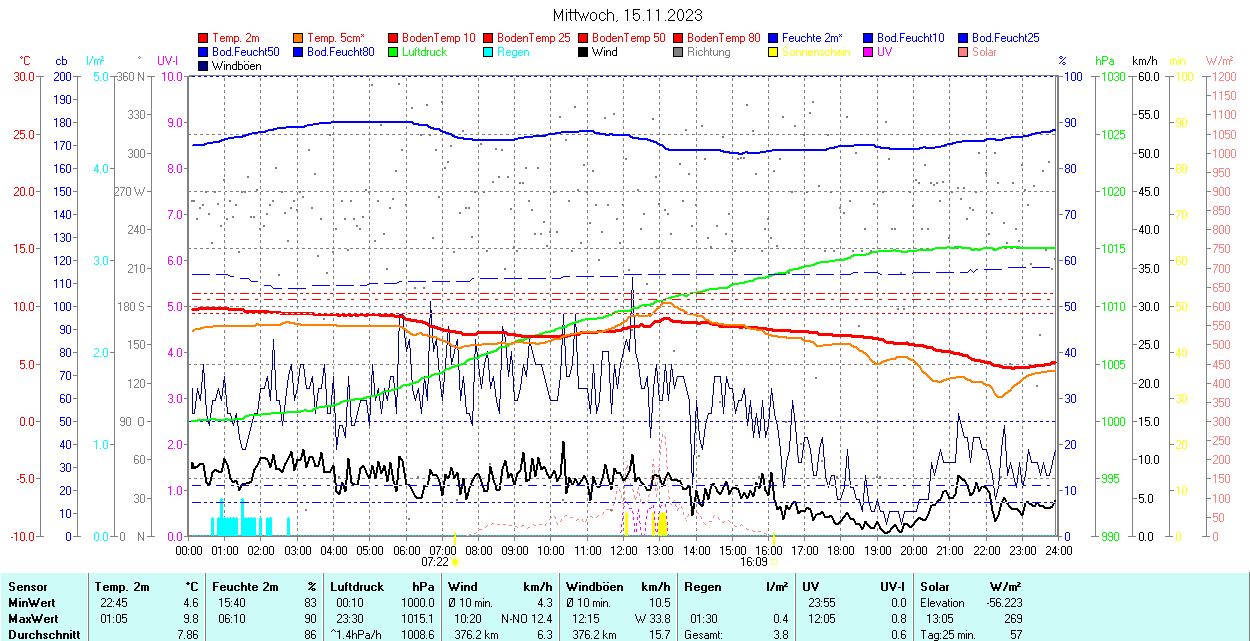Click the Mittwoch, 15.11.2023 chart title
The image size is (1250, 641).
pyautogui.click(x=627, y=15)
